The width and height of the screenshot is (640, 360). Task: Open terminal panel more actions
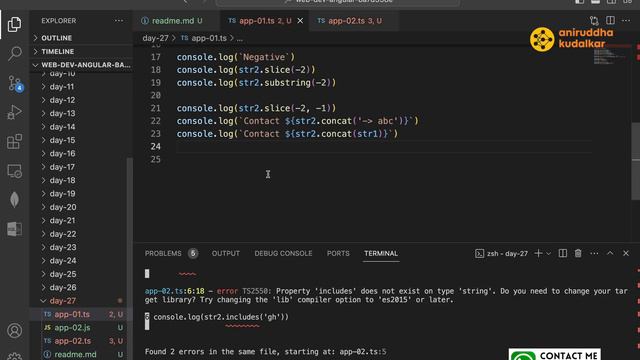click(x=594, y=253)
